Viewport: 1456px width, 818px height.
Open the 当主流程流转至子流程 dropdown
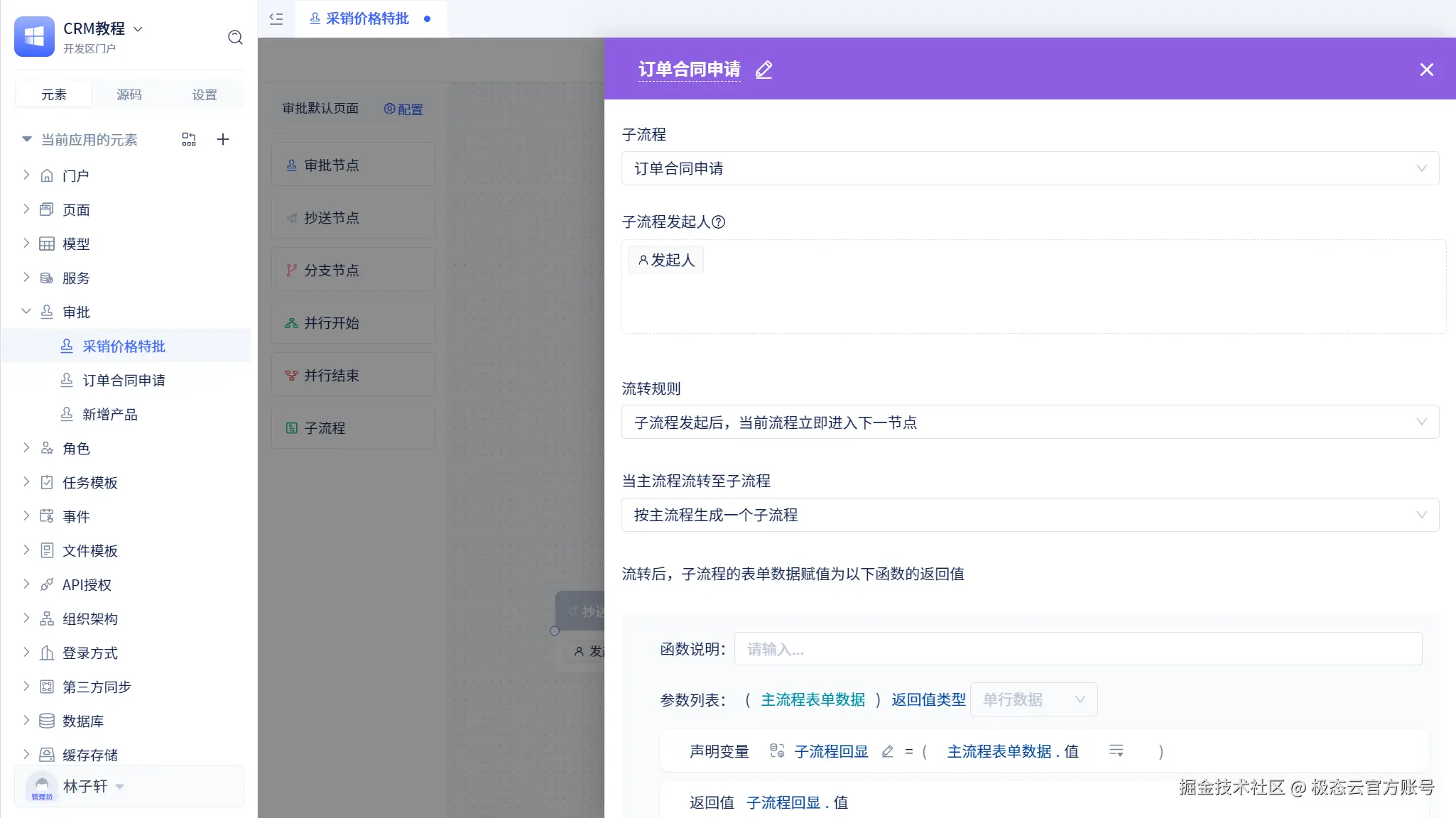point(1030,515)
